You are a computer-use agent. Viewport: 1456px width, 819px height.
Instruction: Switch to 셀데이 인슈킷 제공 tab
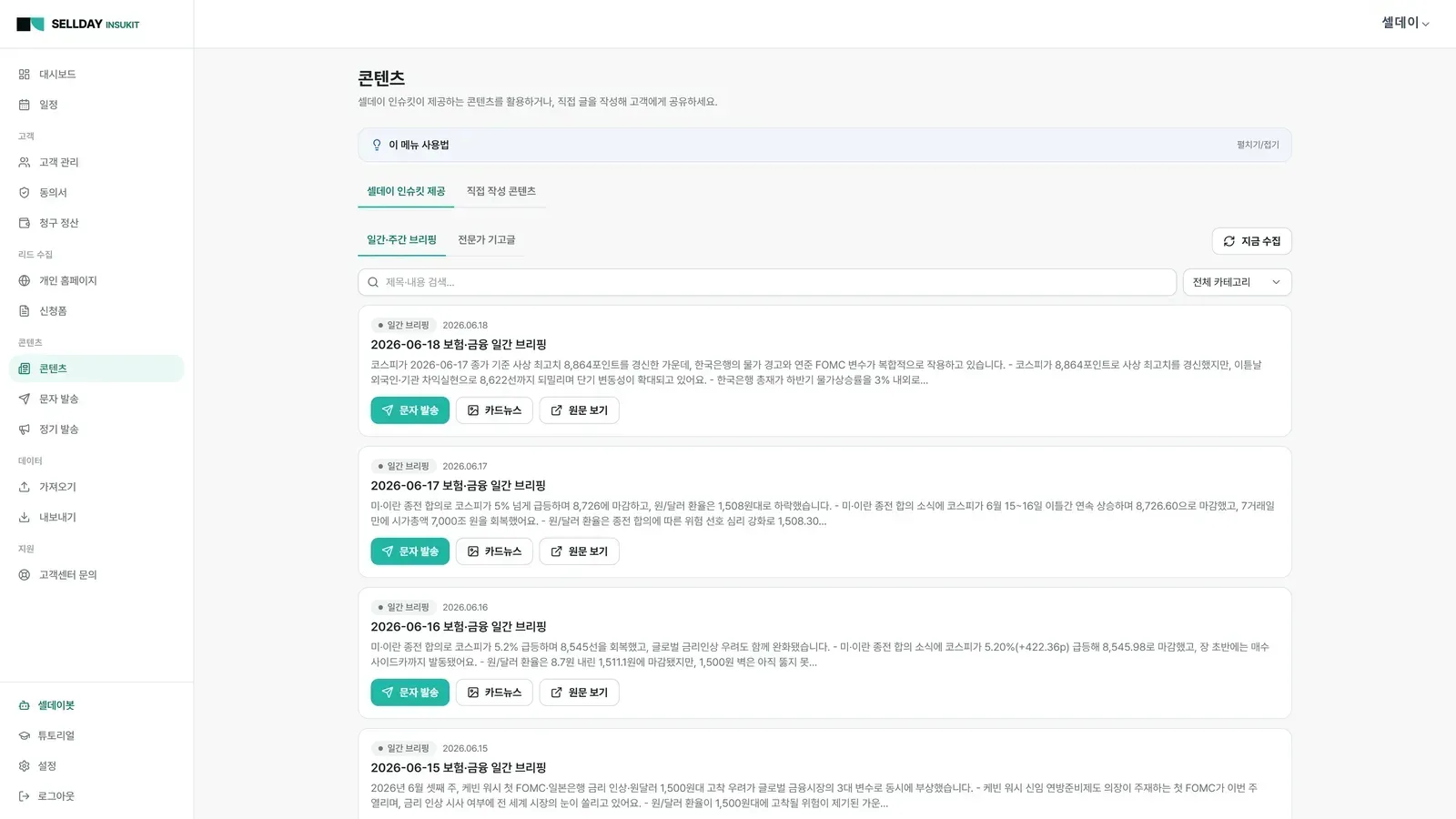tap(406, 191)
